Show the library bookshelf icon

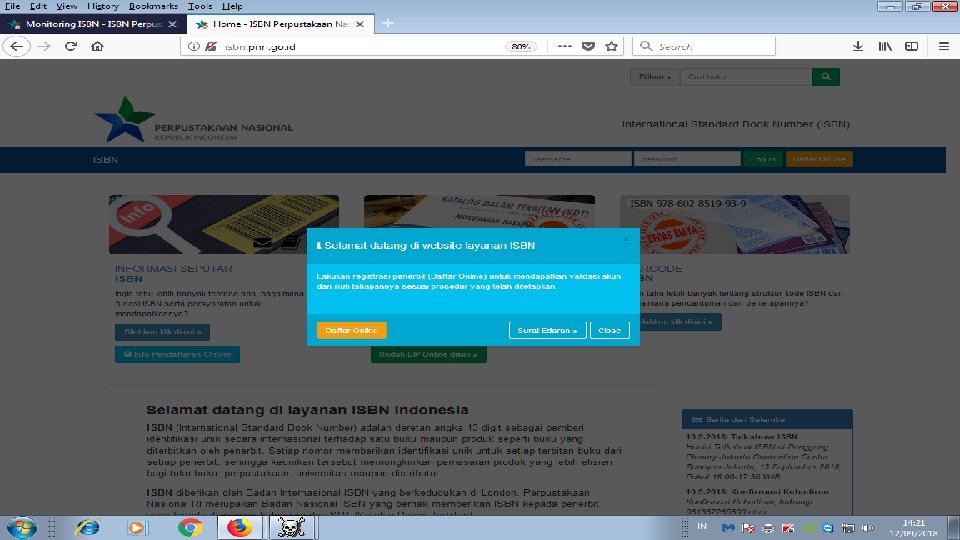click(885, 46)
